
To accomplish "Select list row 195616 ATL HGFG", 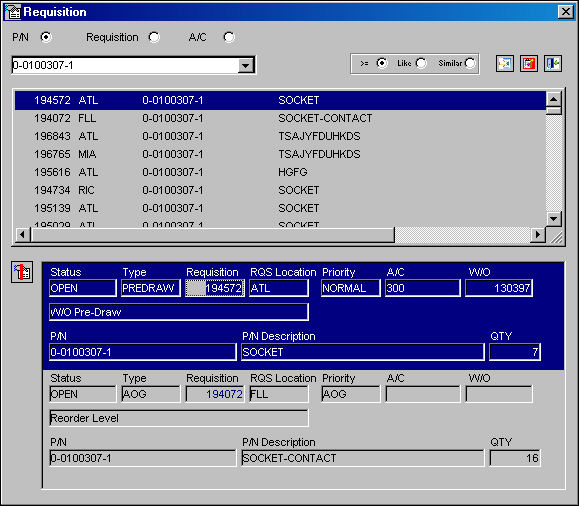I will click(x=280, y=172).
